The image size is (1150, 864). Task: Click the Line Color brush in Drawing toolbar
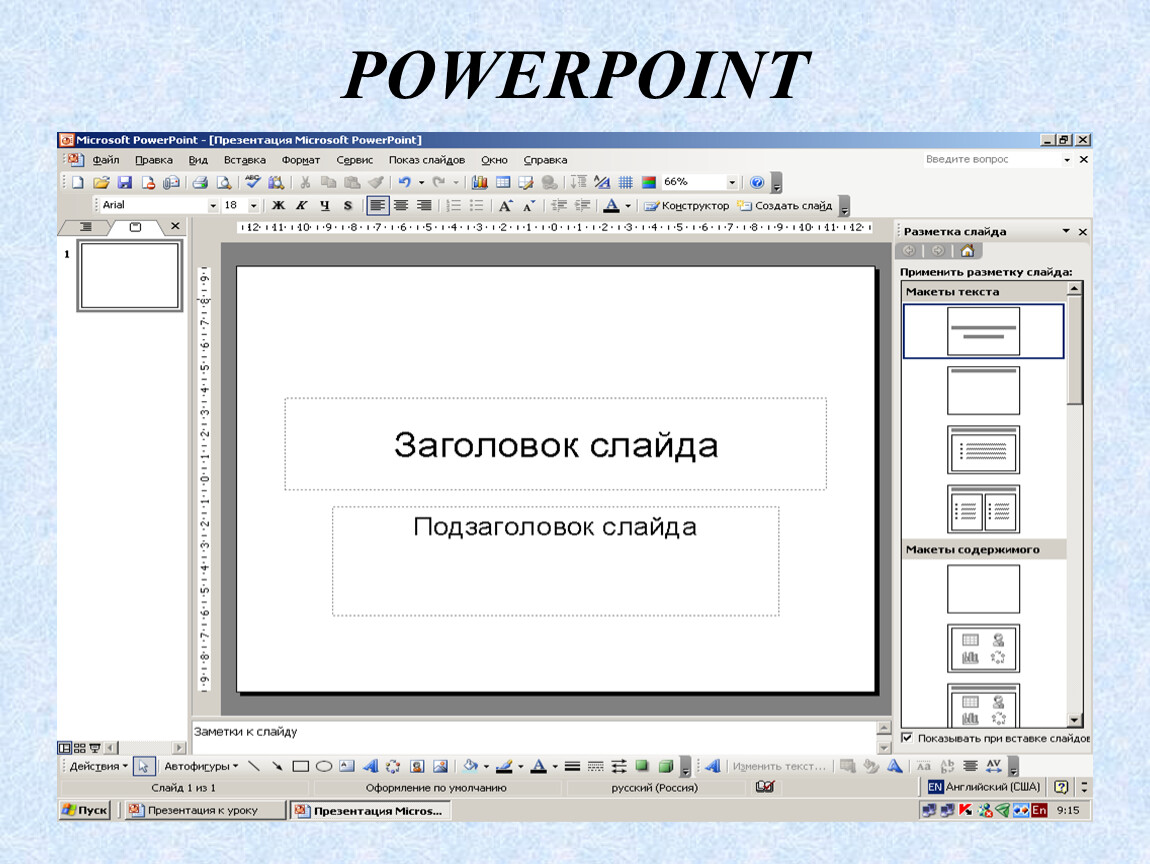point(504,766)
